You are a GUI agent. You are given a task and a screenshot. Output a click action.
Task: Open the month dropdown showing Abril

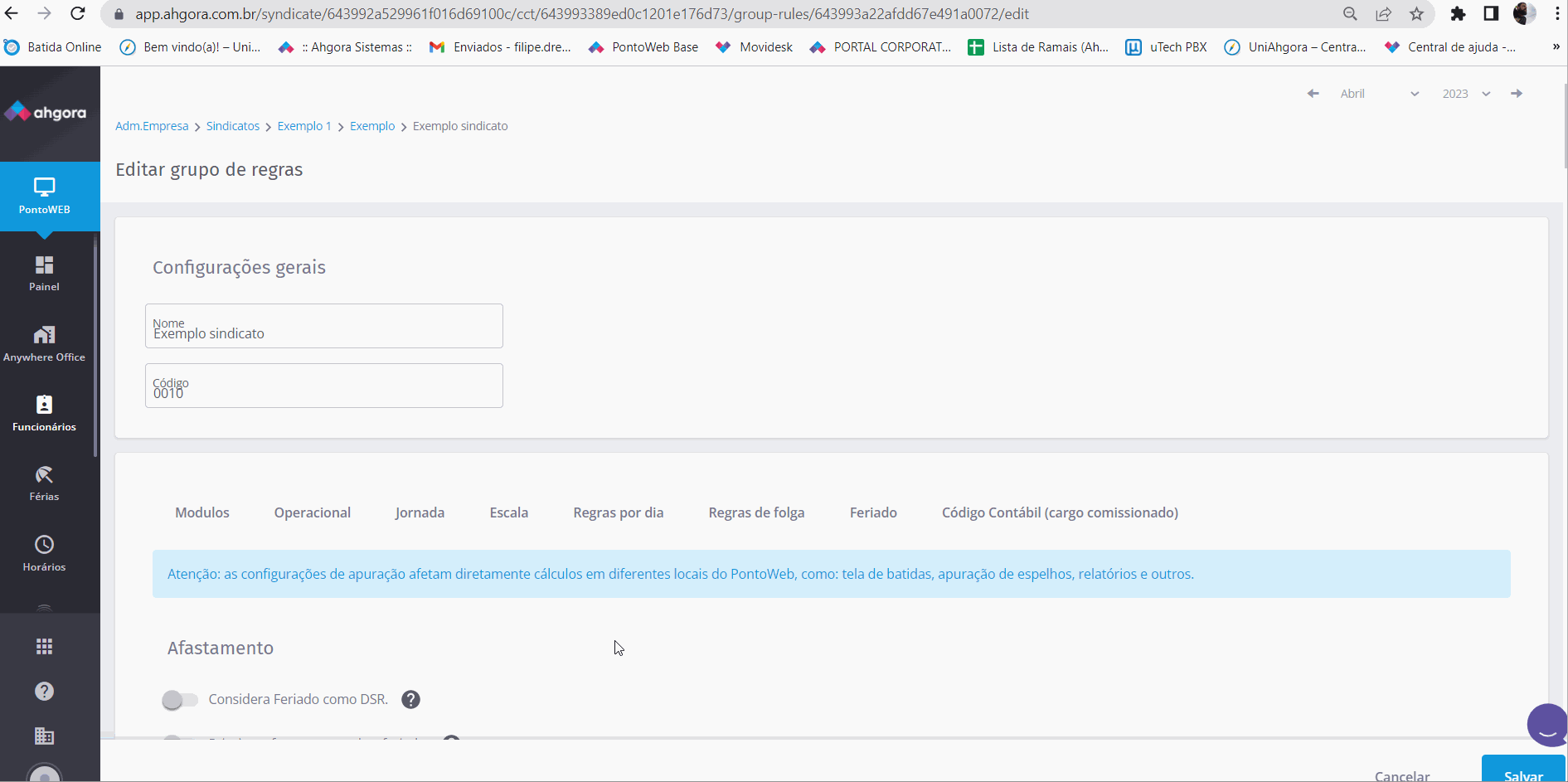[x=1380, y=94]
